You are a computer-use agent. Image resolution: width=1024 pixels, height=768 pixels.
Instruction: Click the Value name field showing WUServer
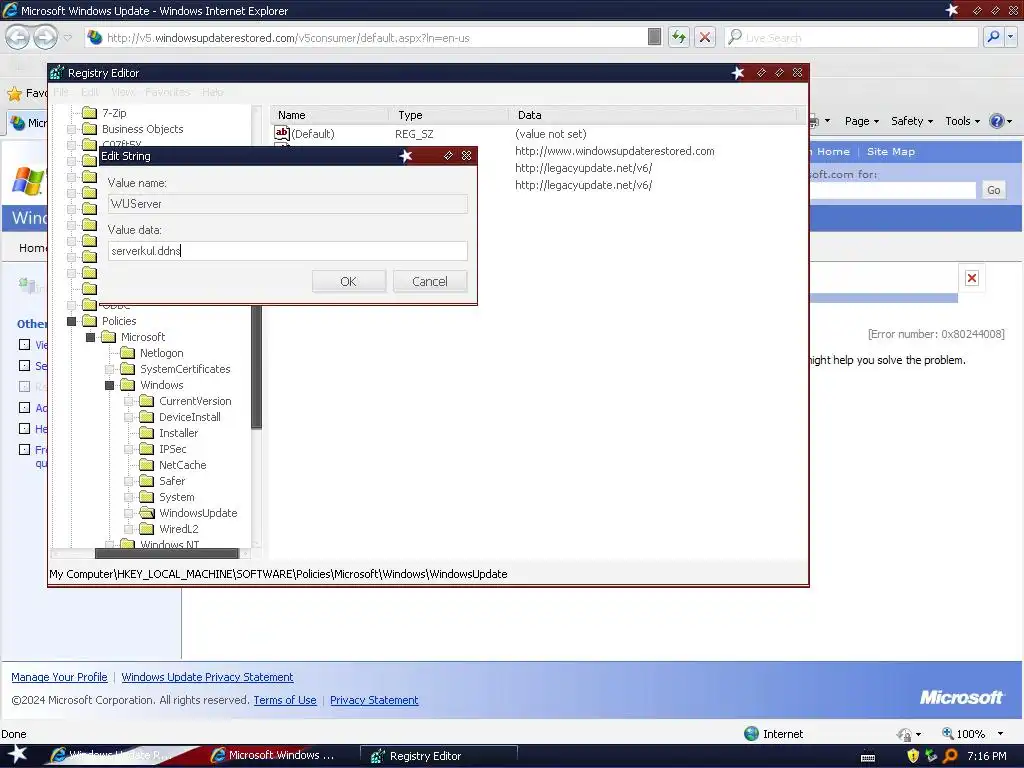287,204
